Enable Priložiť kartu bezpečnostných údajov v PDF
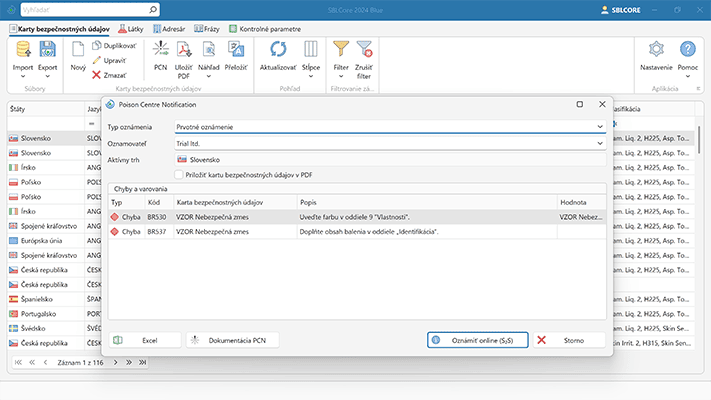This screenshot has height=400, width=711. 178,174
